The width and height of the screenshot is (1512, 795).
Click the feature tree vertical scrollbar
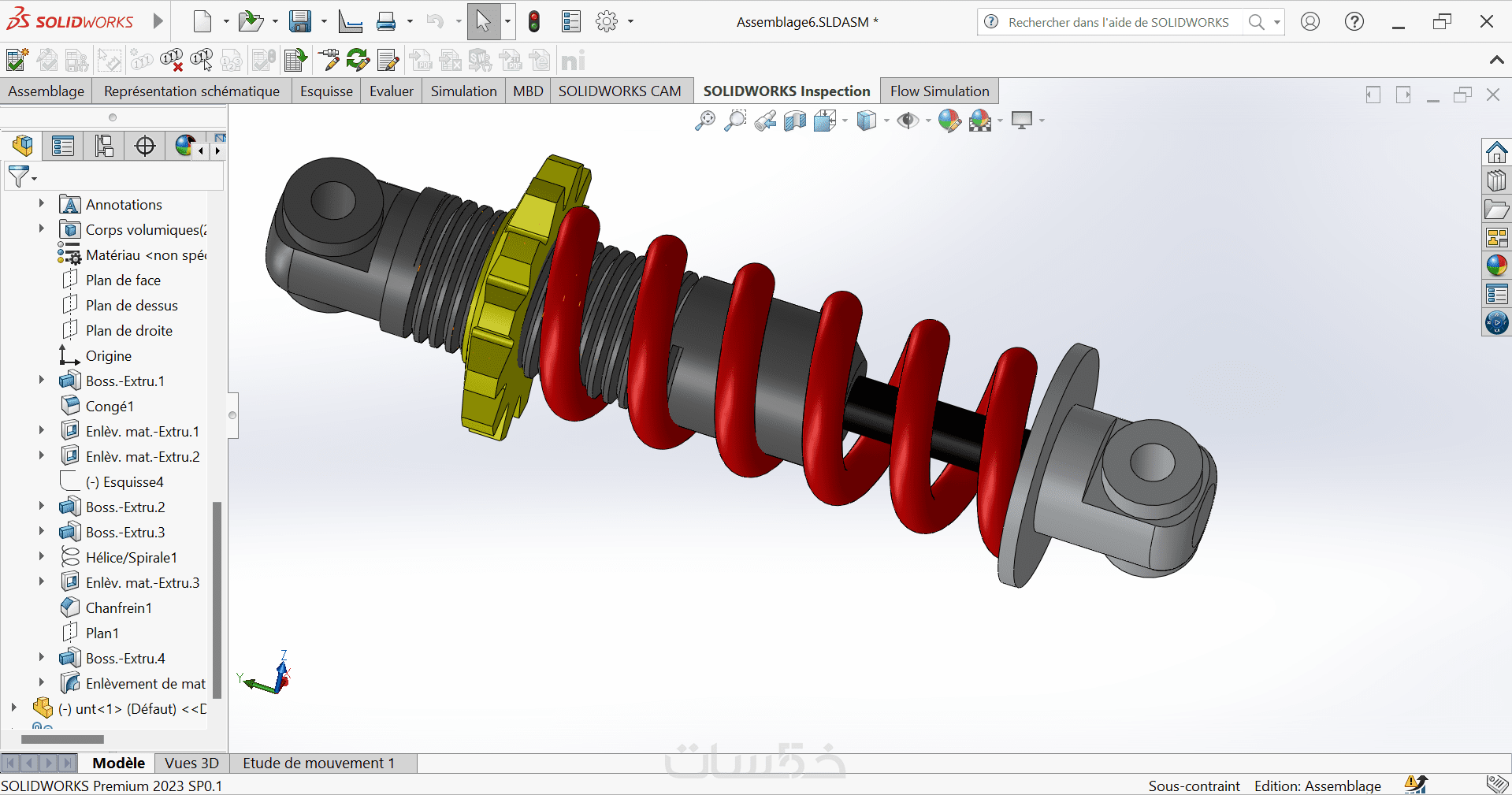(217, 600)
